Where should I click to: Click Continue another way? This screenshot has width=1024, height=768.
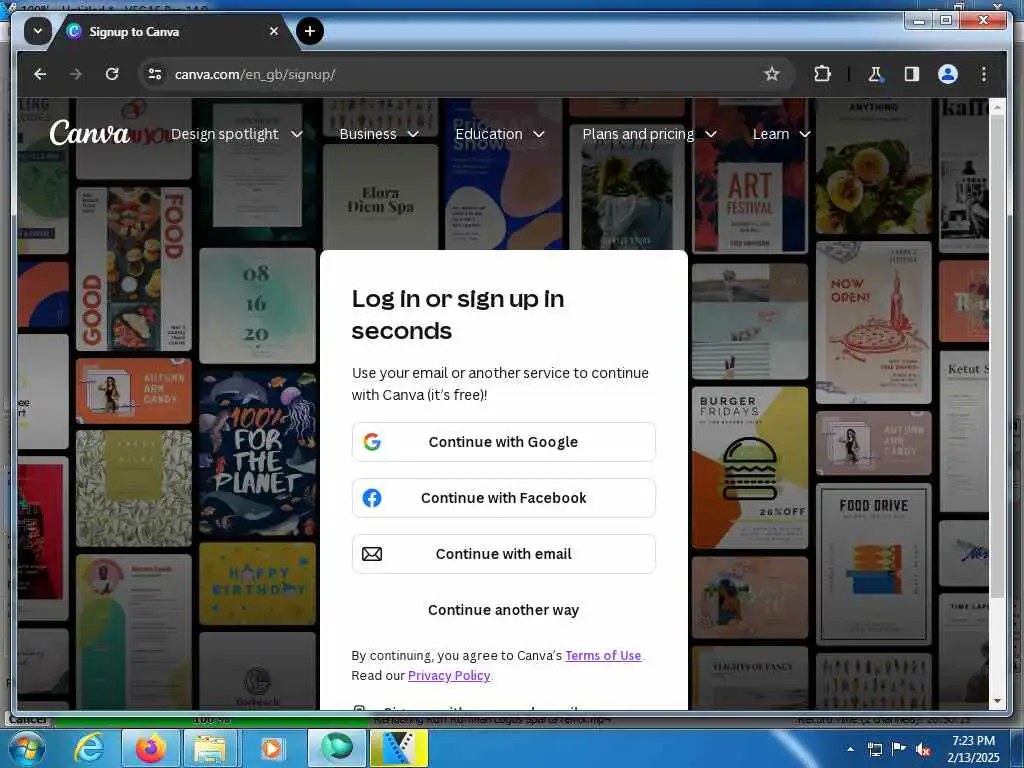tap(504, 610)
